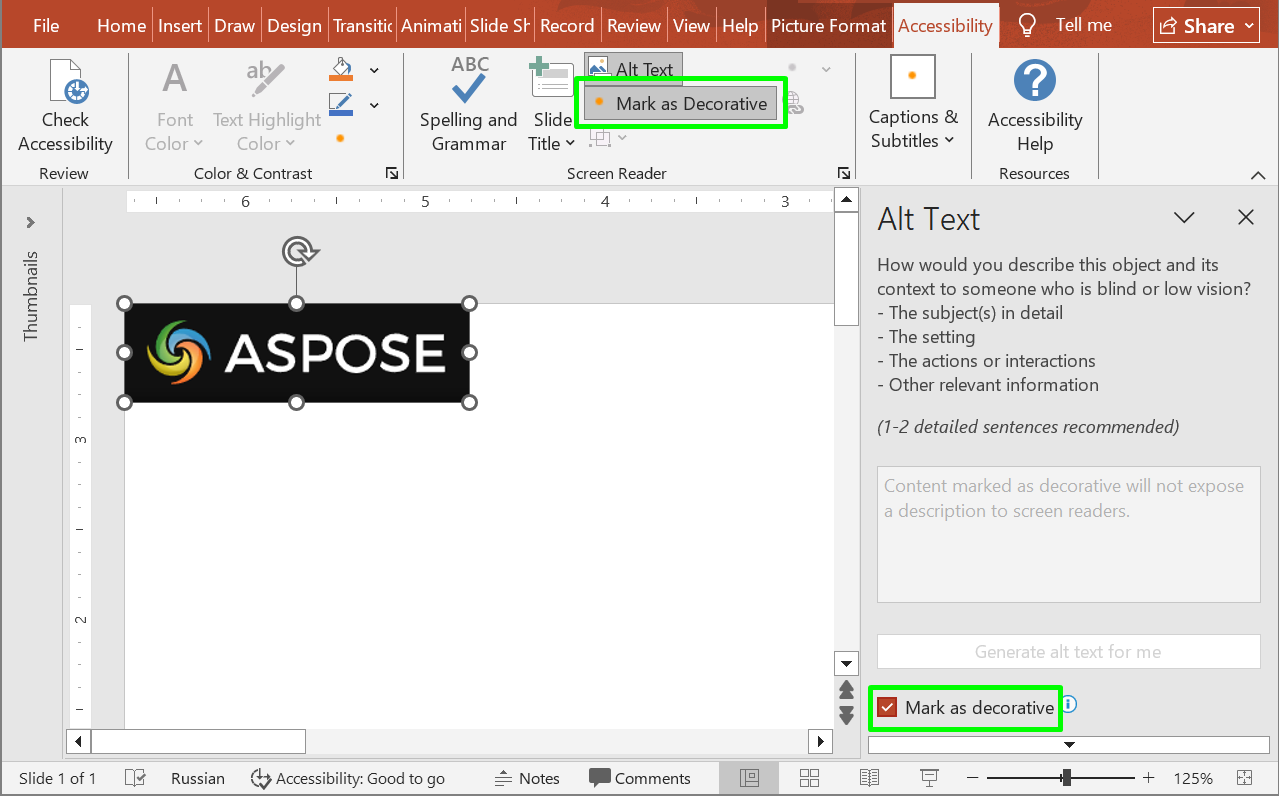Switch to the Picture Format tab
Viewport: 1279px width, 796px height.
pyautogui.click(x=829, y=26)
